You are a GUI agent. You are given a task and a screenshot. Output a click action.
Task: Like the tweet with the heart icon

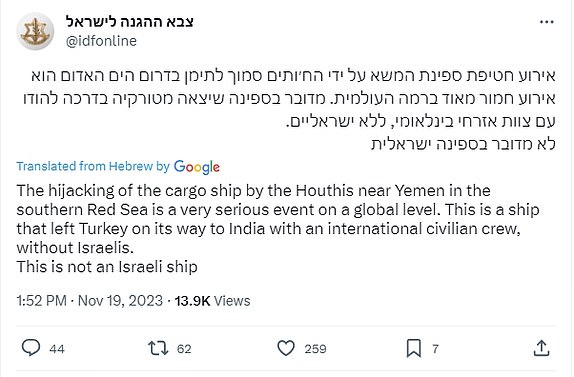pos(286,348)
